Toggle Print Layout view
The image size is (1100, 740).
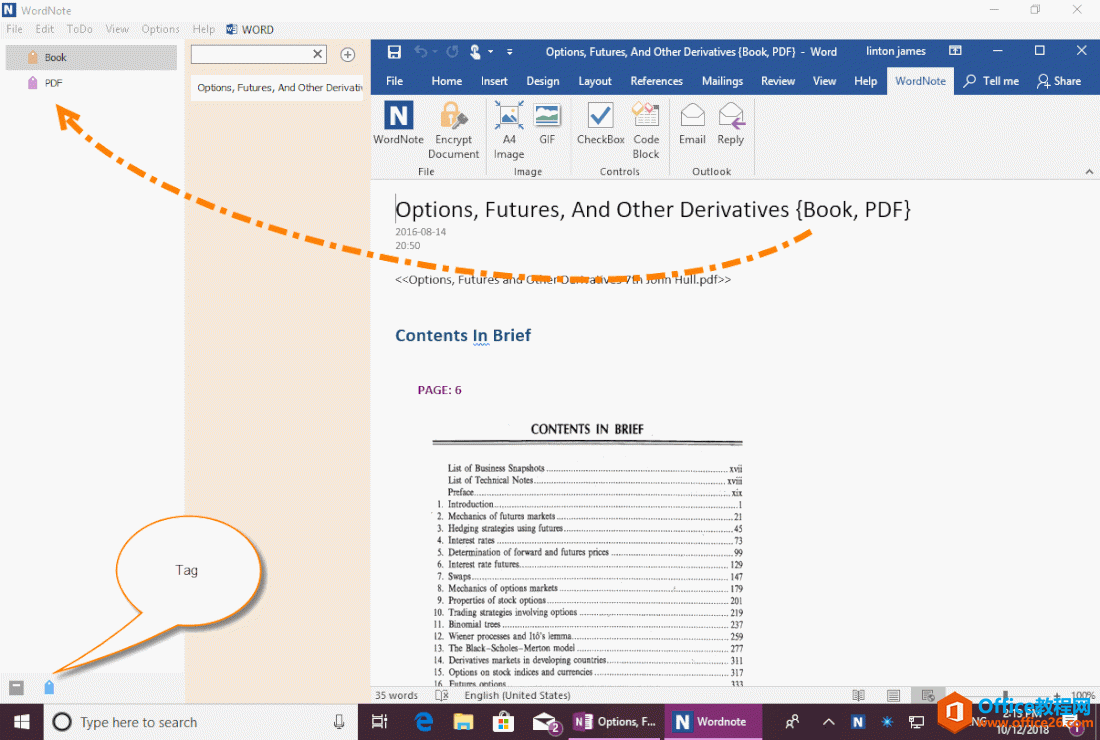pos(891,695)
